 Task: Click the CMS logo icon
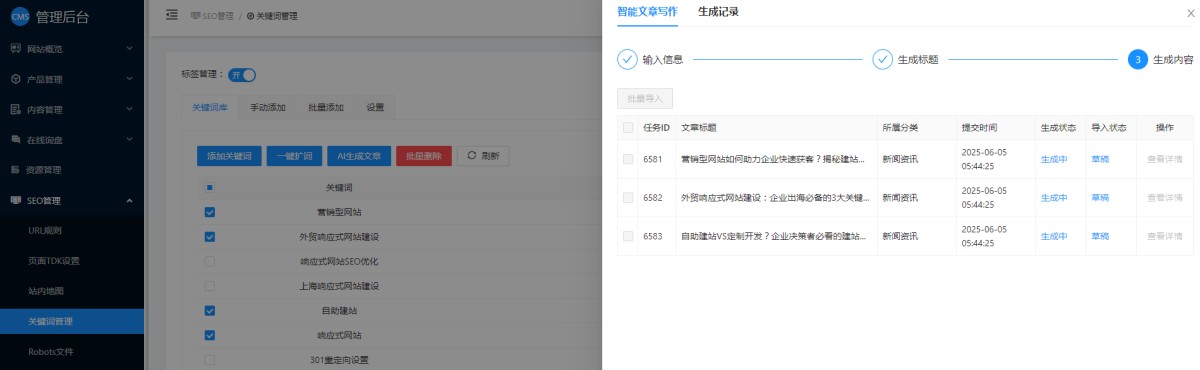[x=19, y=16]
